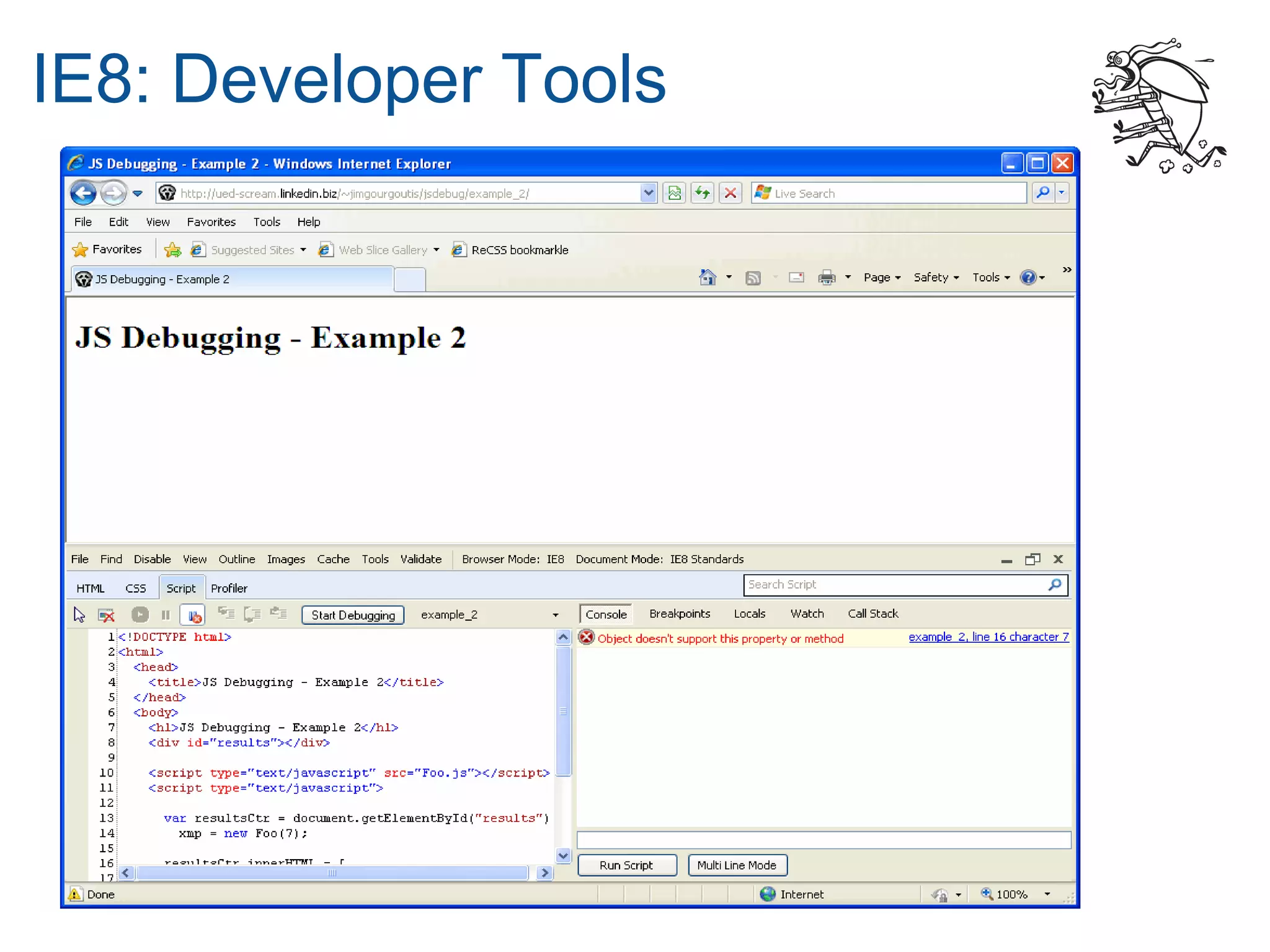Image resolution: width=1270 pixels, height=952 pixels.
Task: Click the Live Search magnifier icon
Action: click(x=1043, y=193)
